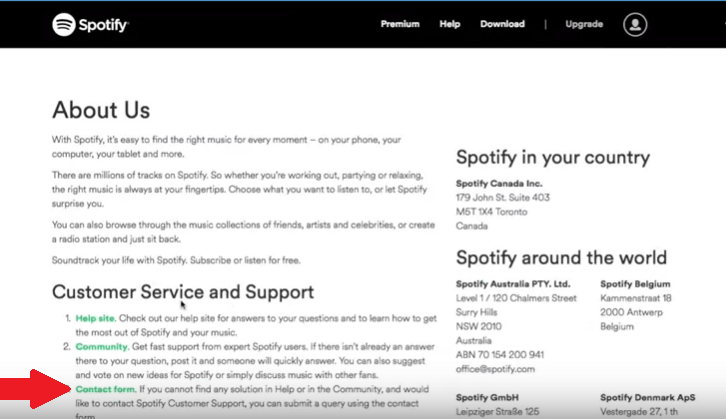Go to Help in the top navigation

(450, 24)
